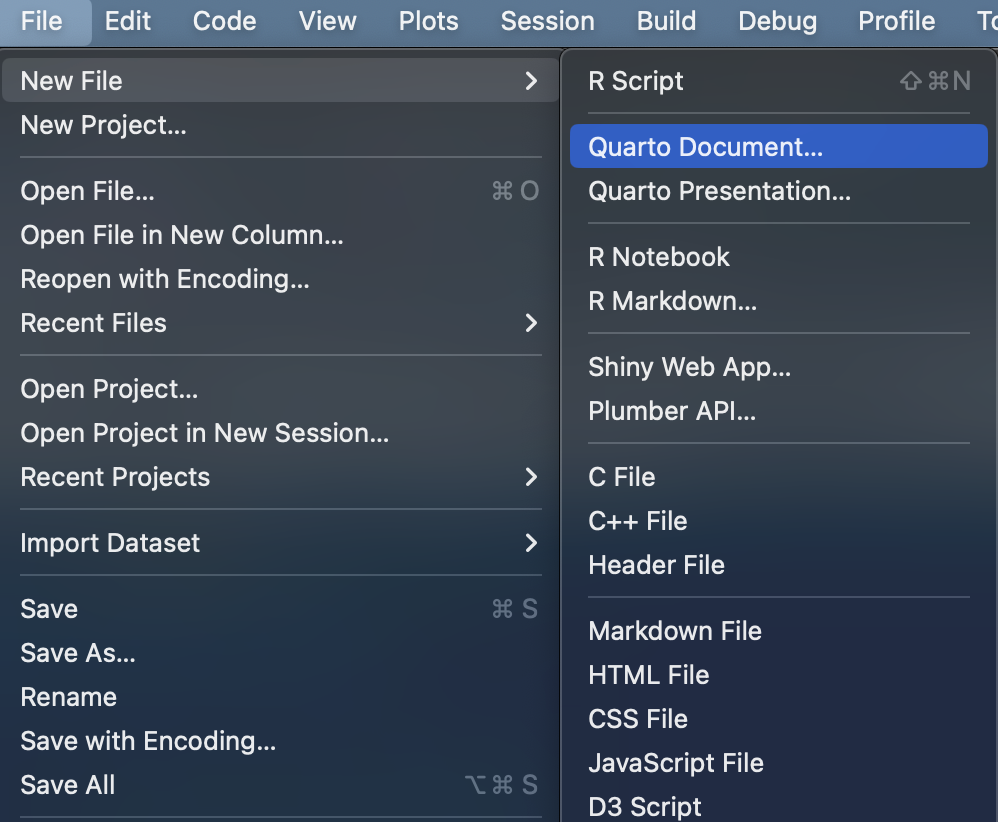Create a new D3 Script

pos(645,806)
